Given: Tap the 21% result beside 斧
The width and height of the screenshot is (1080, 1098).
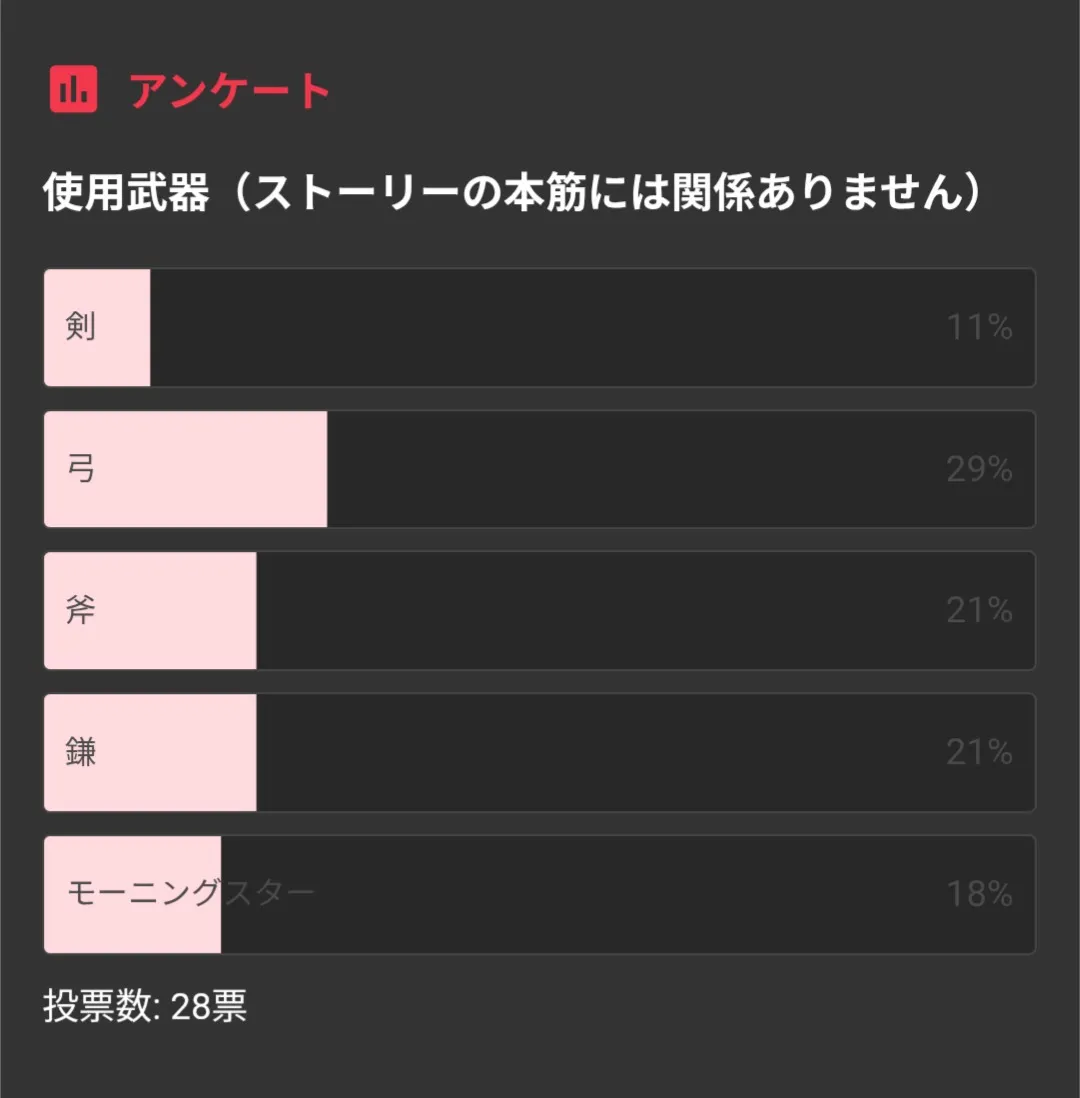Looking at the screenshot, I should point(979,611).
